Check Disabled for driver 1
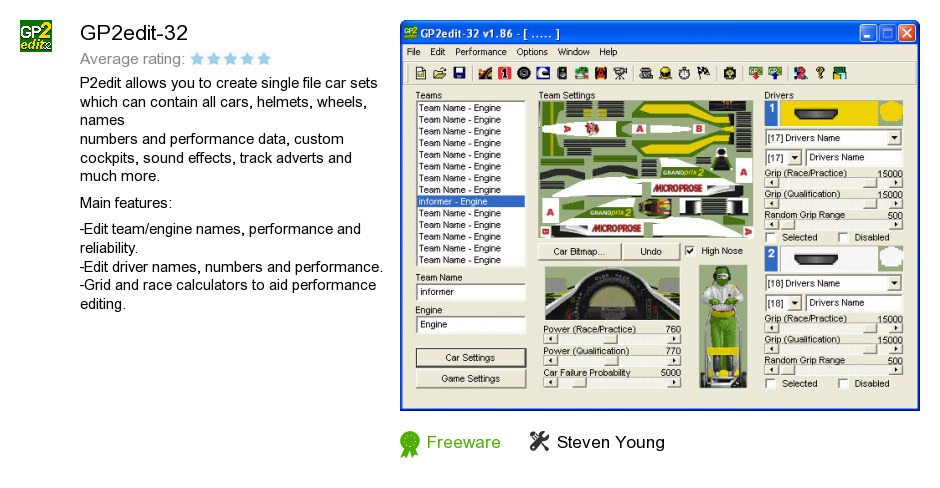Image resolution: width=940 pixels, height=488 pixels. (843, 237)
